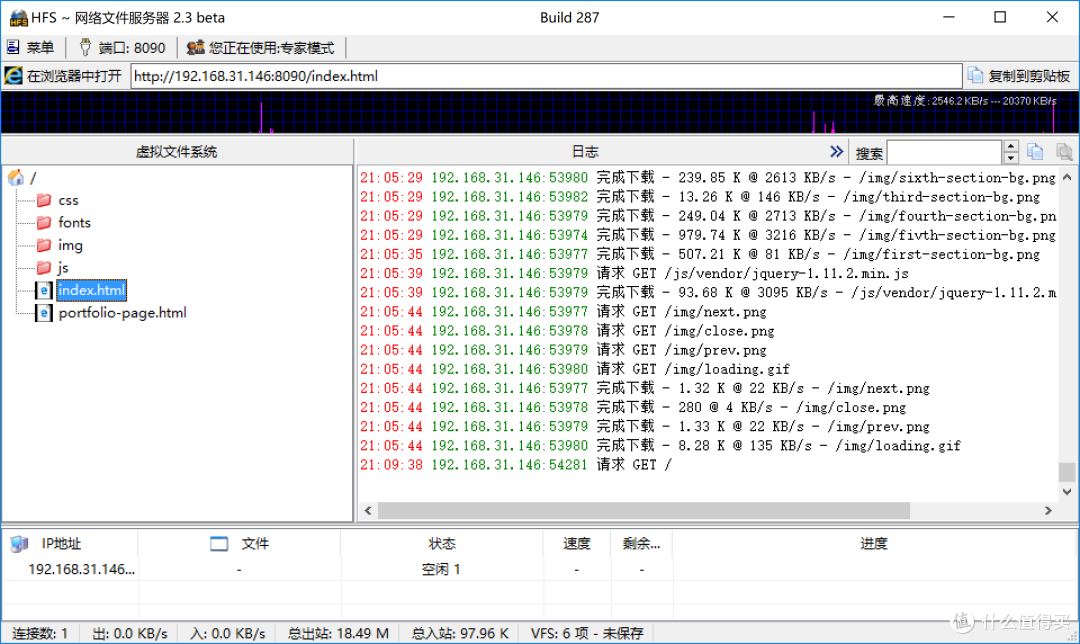Click 复制到剪贴板 button
The height and width of the screenshot is (644, 1080).
1019,76
